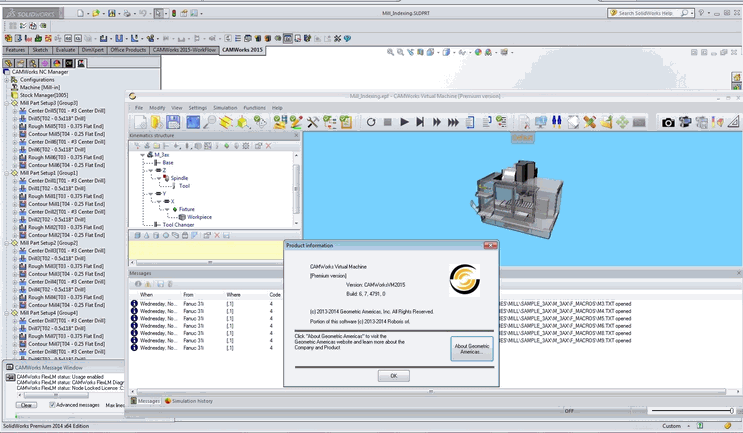Click the camera snapshot icon
Screen dimensions: 743x433
pos(668,122)
